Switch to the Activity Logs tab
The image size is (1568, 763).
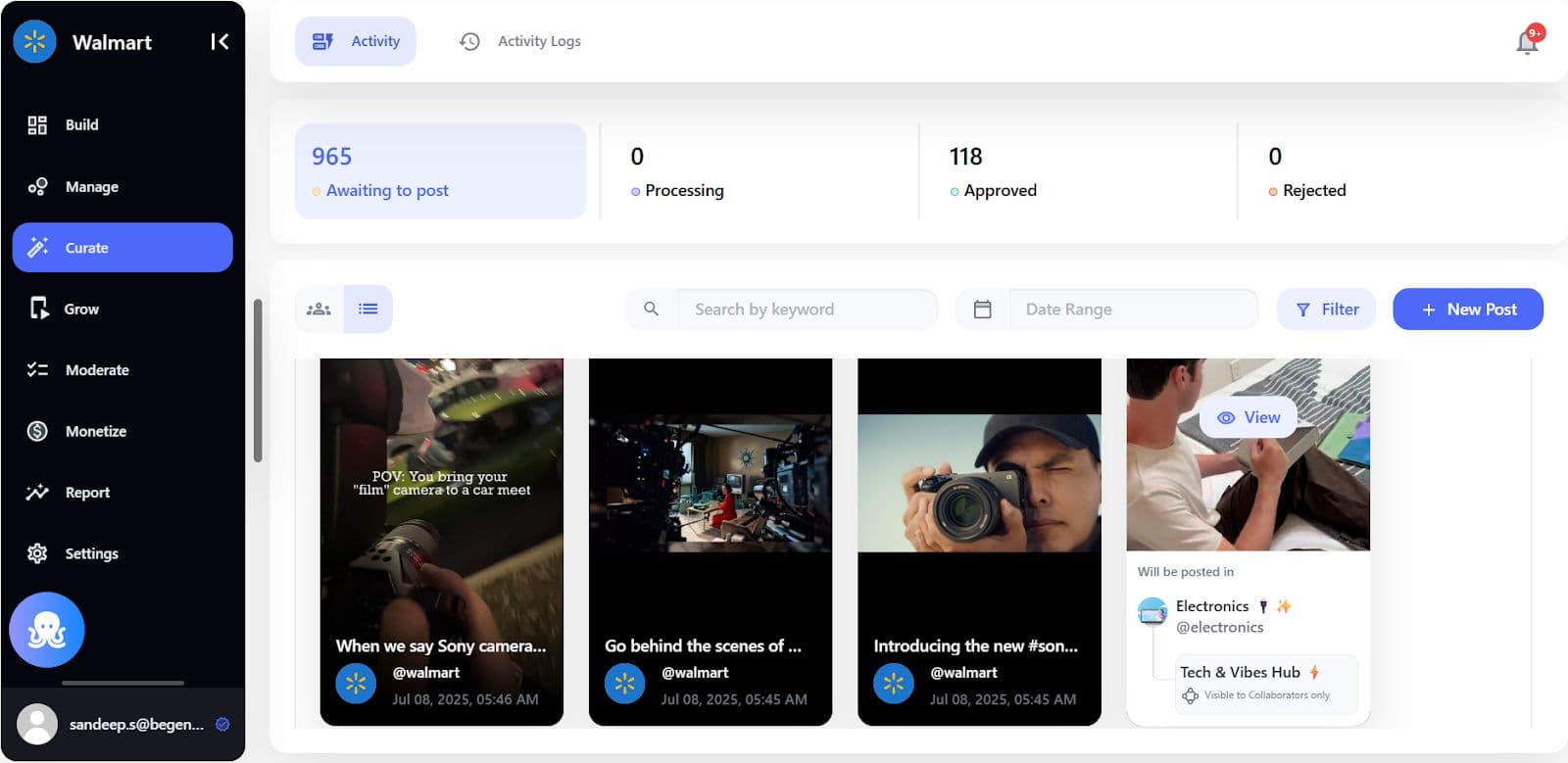coord(520,41)
